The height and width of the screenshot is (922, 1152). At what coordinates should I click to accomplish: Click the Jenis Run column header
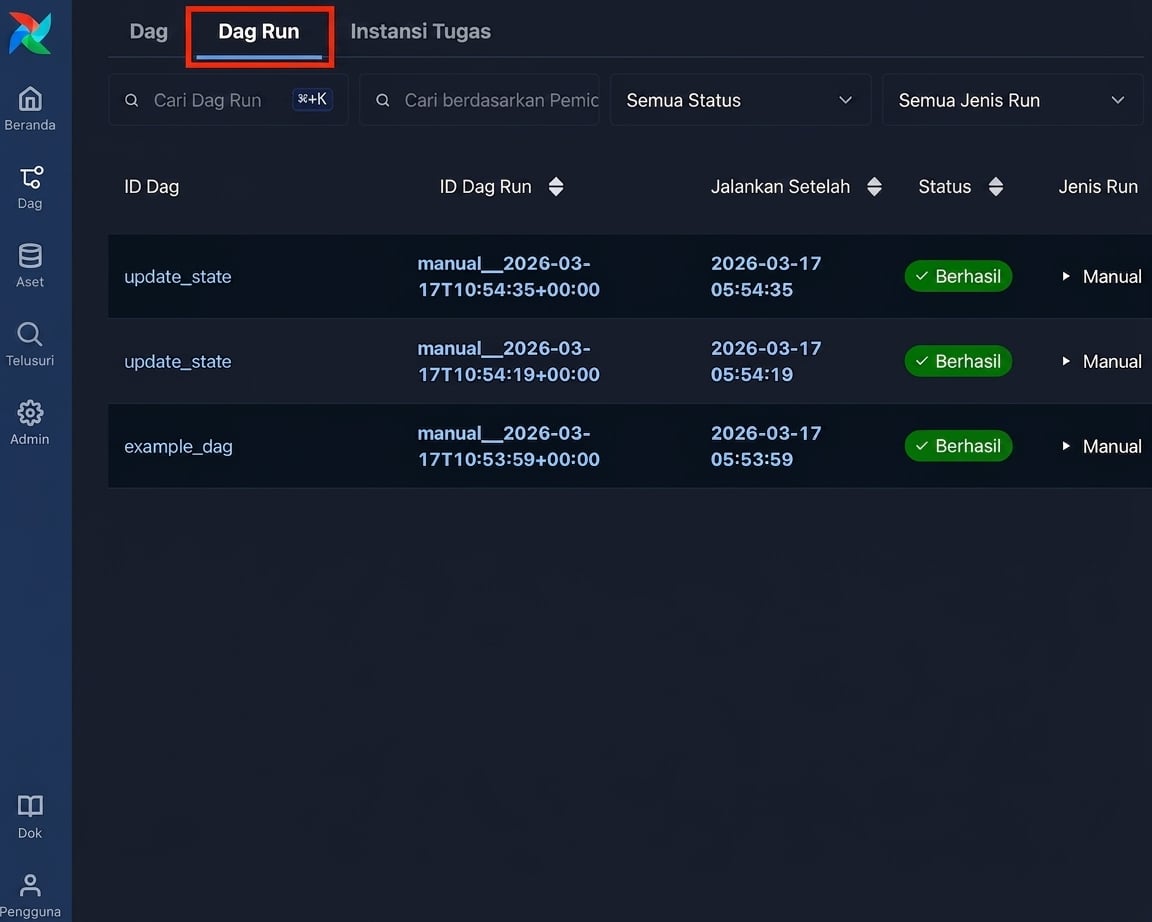click(x=1098, y=187)
